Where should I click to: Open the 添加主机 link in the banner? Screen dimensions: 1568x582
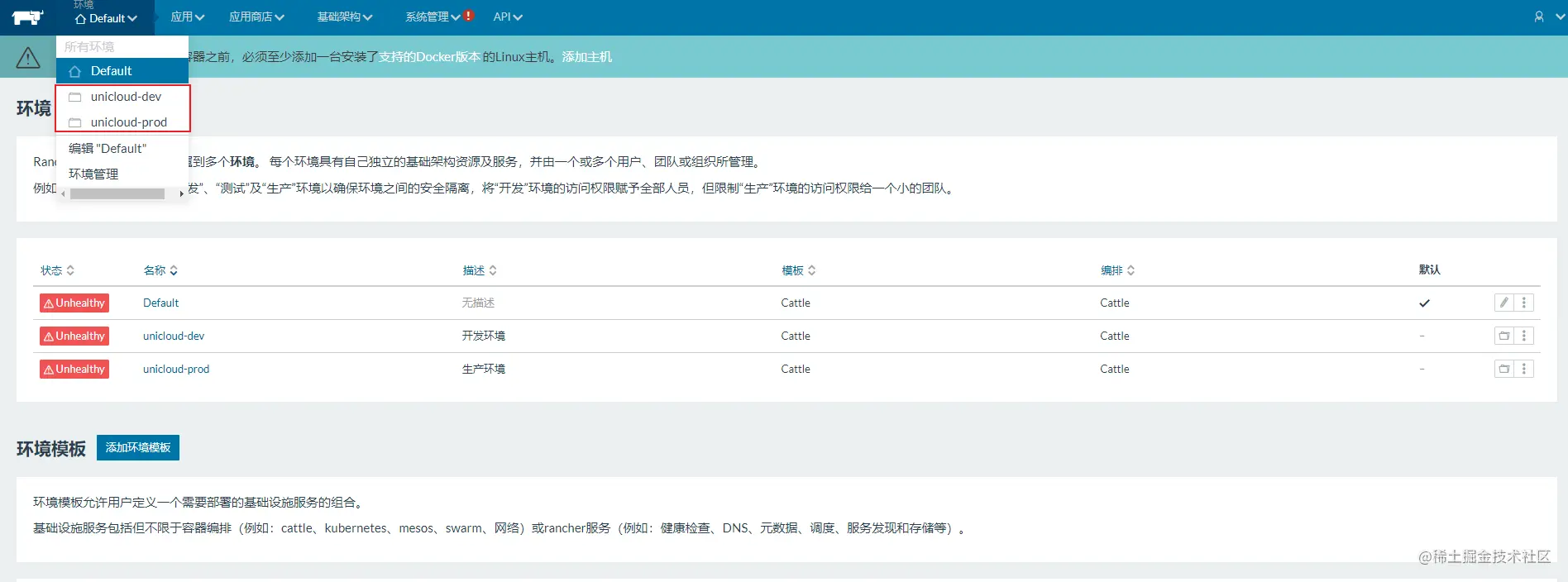coord(587,57)
